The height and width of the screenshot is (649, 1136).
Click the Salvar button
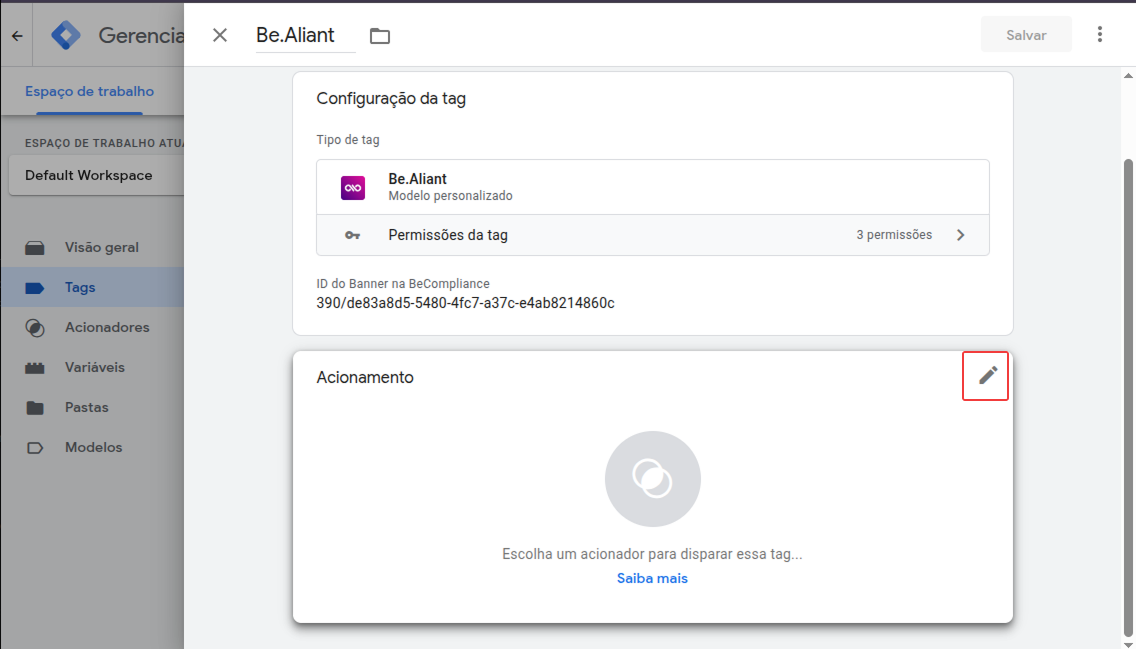1026,35
